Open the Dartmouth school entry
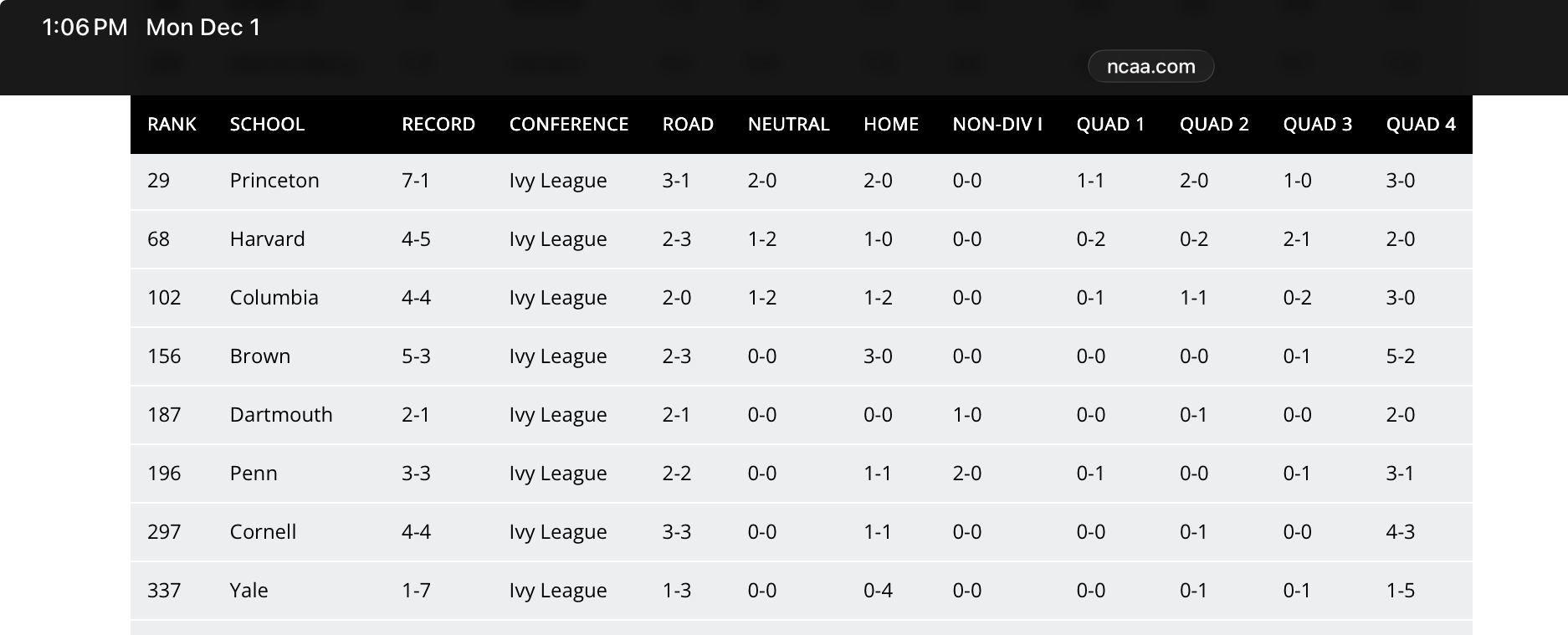 [x=281, y=415]
